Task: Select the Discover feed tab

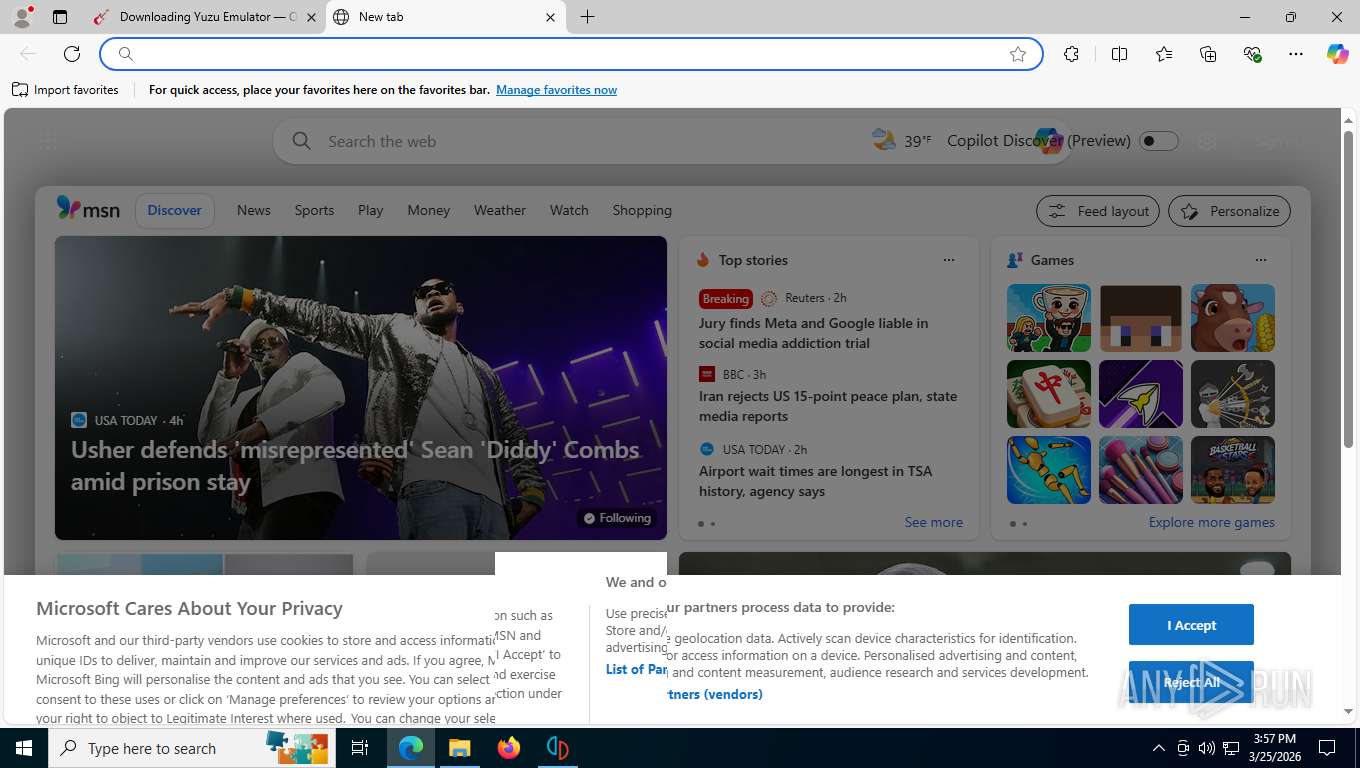Action: click(175, 210)
